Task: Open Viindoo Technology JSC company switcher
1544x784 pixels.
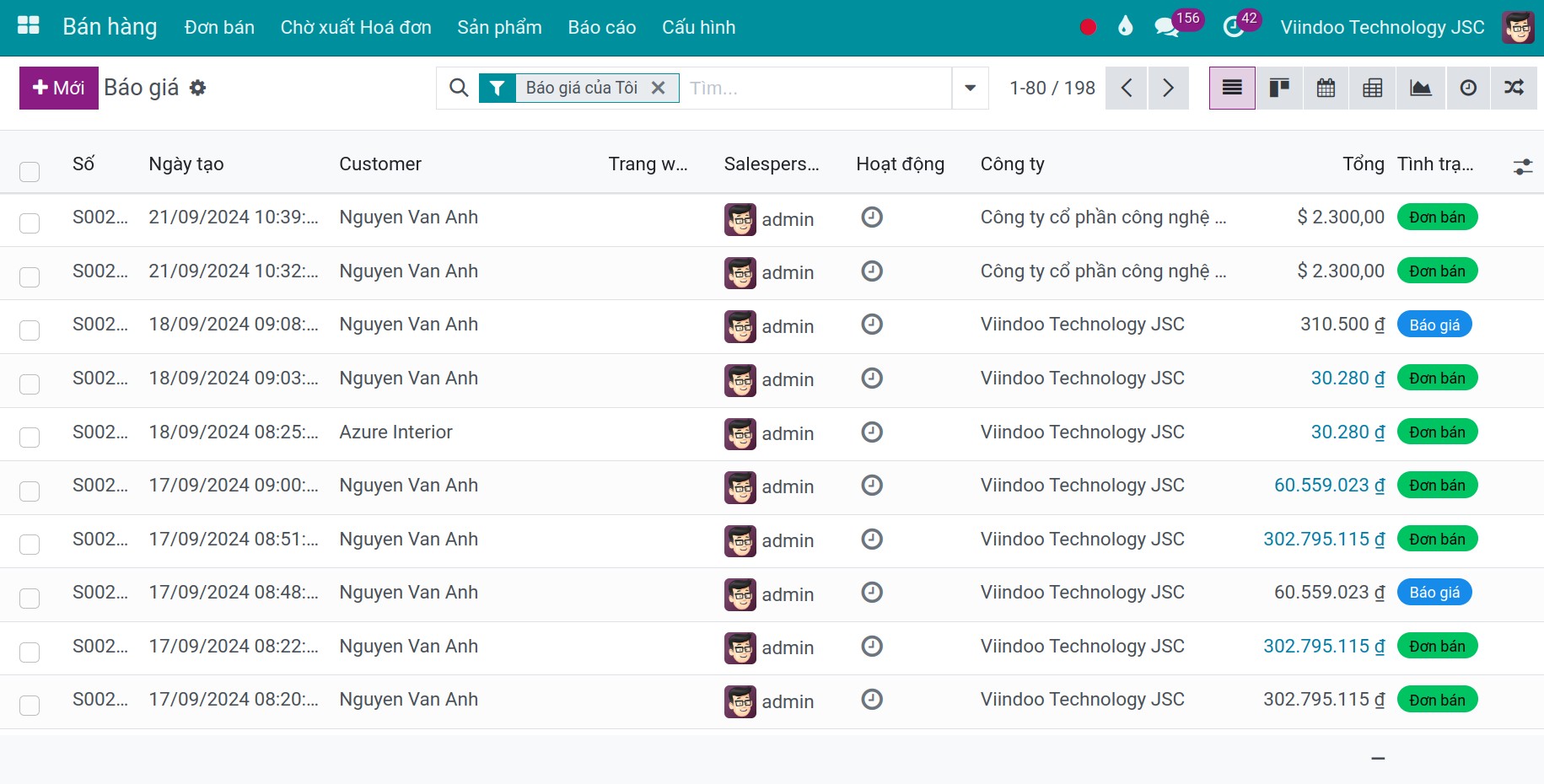Action: pos(1381,27)
